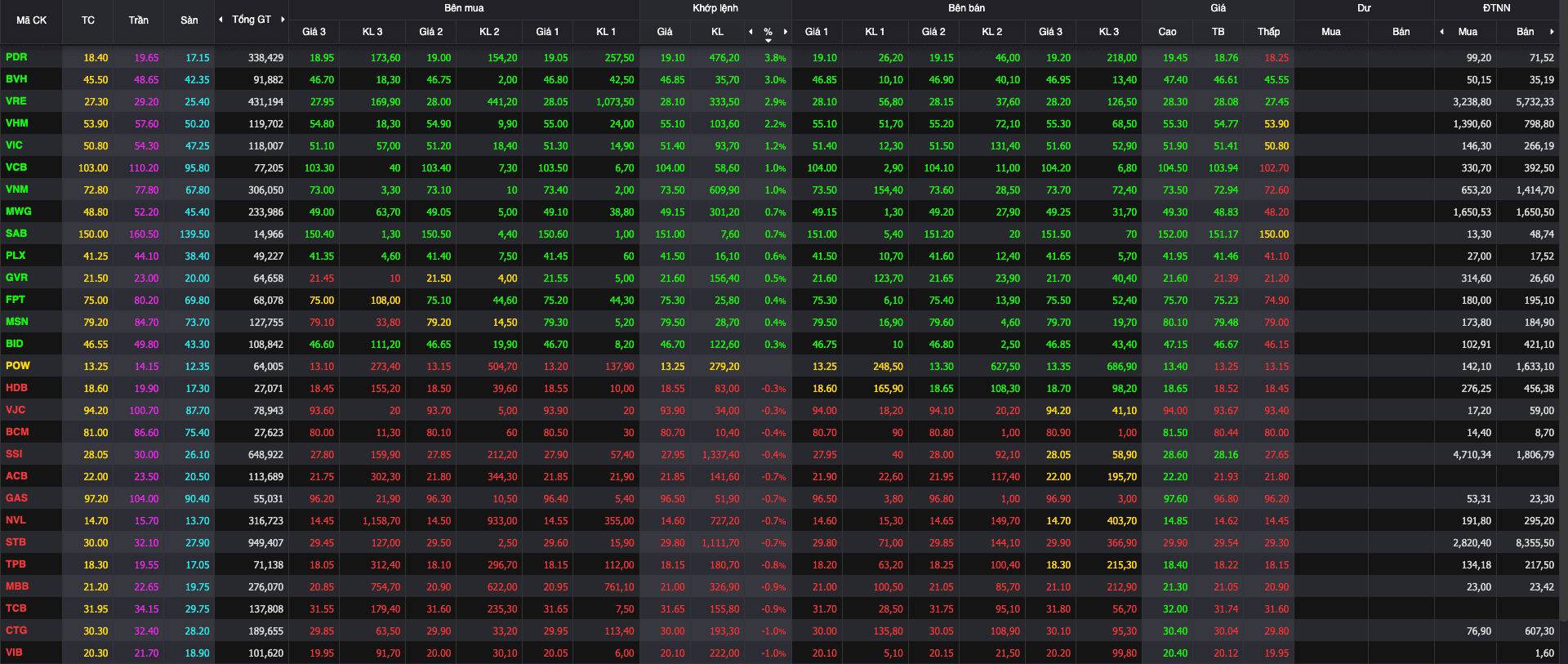The width and height of the screenshot is (1568, 664).
Task: Click the 8,355,50 ĐTNN Bán value for STB
Action: click(x=1535, y=543)
